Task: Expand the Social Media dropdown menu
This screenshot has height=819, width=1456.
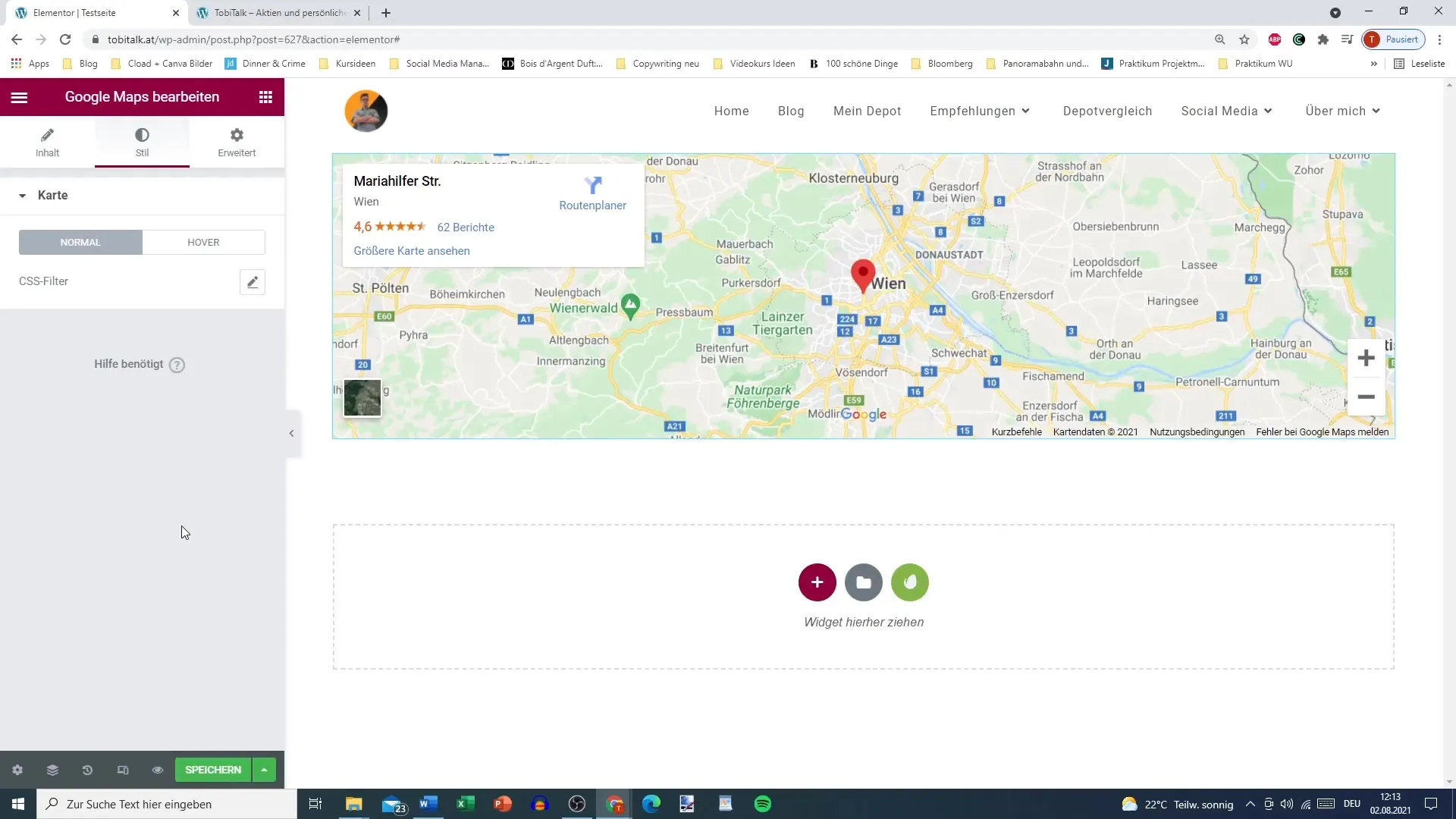Action: pyautogui.click(x=1226, y=111)
